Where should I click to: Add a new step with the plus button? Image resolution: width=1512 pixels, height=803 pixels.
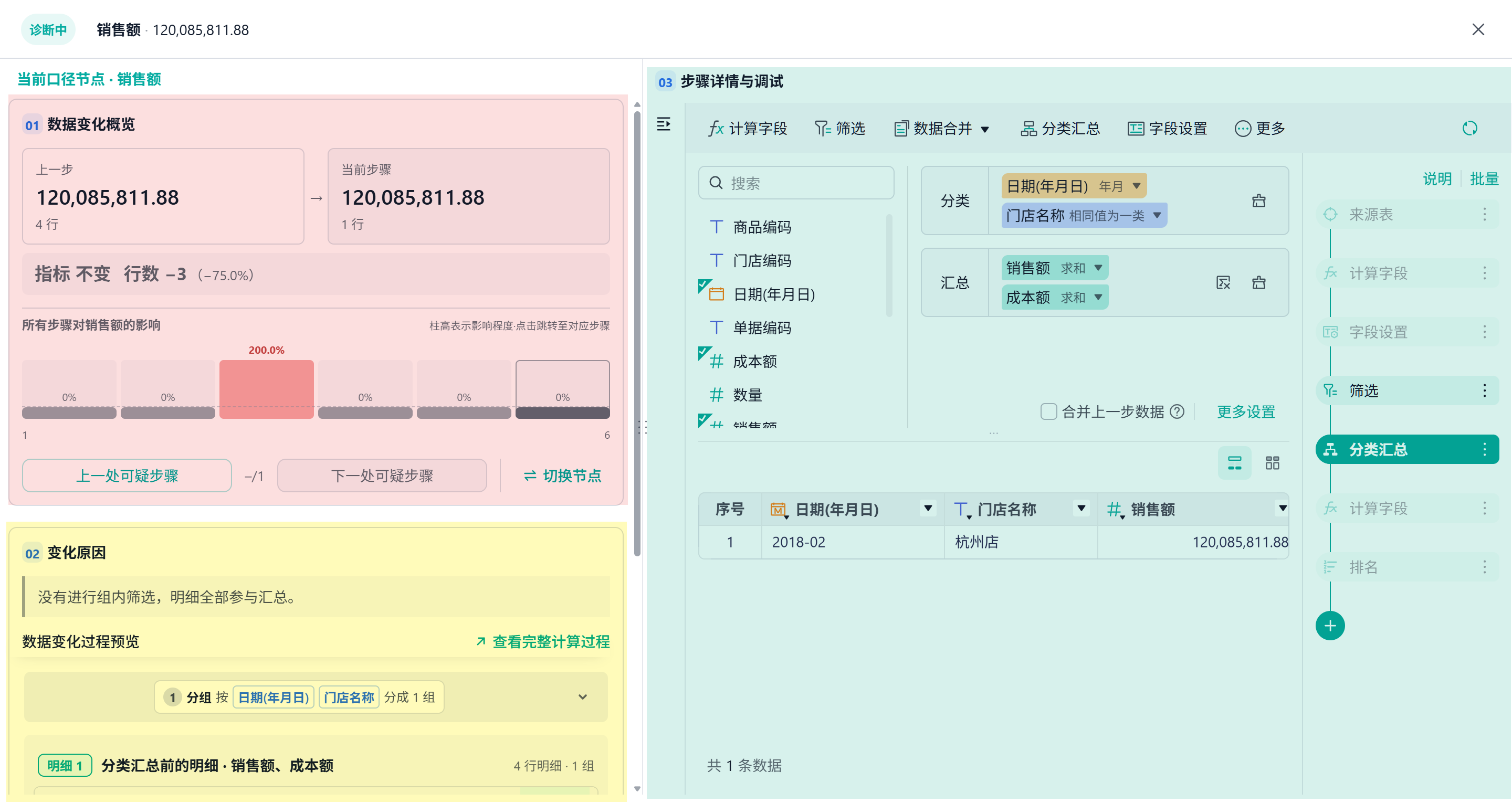(1329, 626)
